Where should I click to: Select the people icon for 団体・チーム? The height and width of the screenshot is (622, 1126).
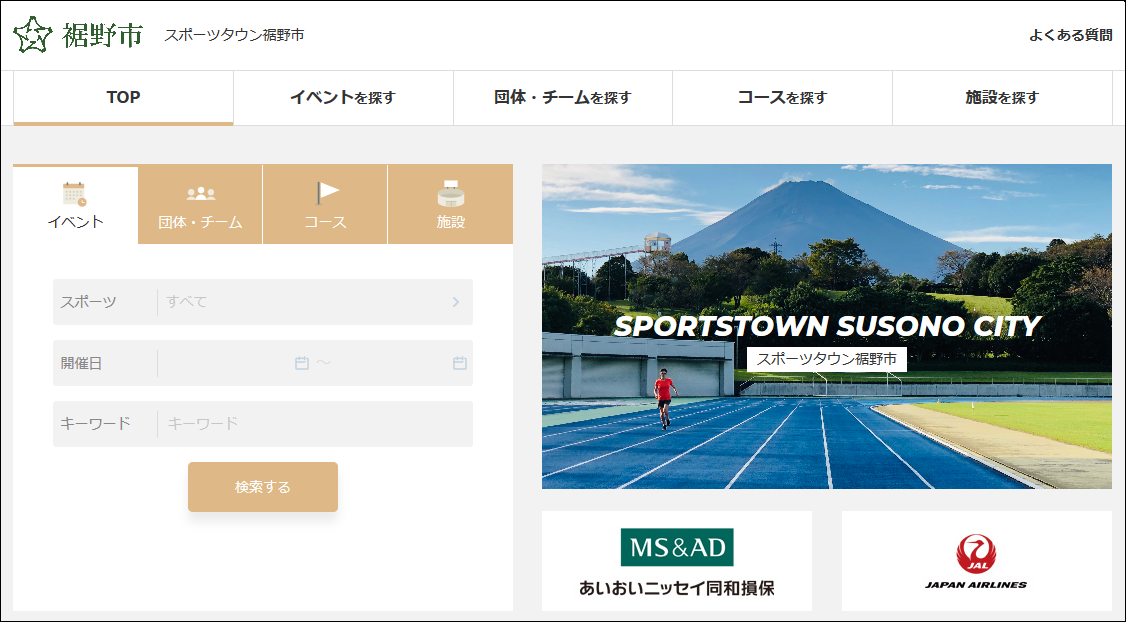coord(200,193)
